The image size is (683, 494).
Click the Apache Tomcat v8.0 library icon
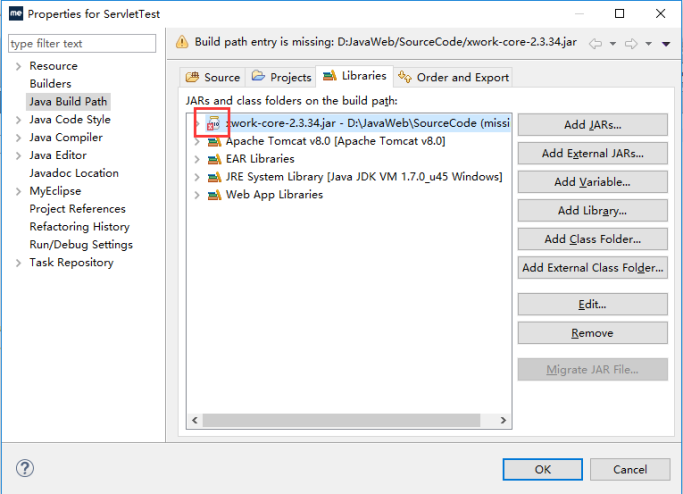coord(215,141)
